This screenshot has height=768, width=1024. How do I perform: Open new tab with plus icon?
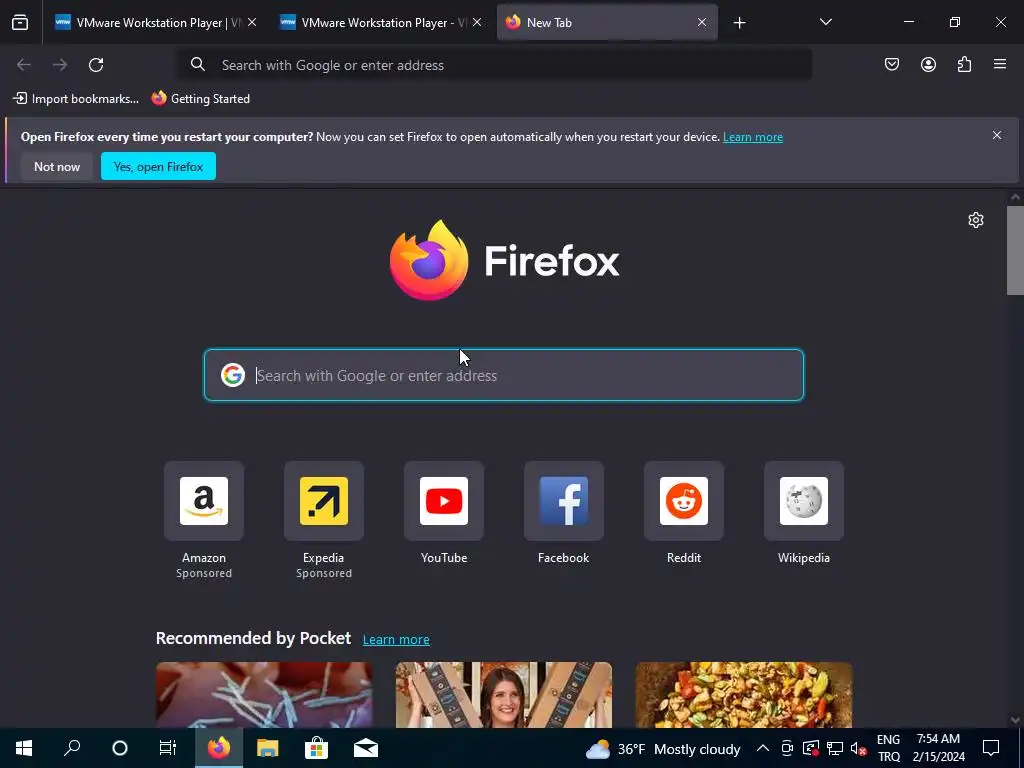[739, 23]
